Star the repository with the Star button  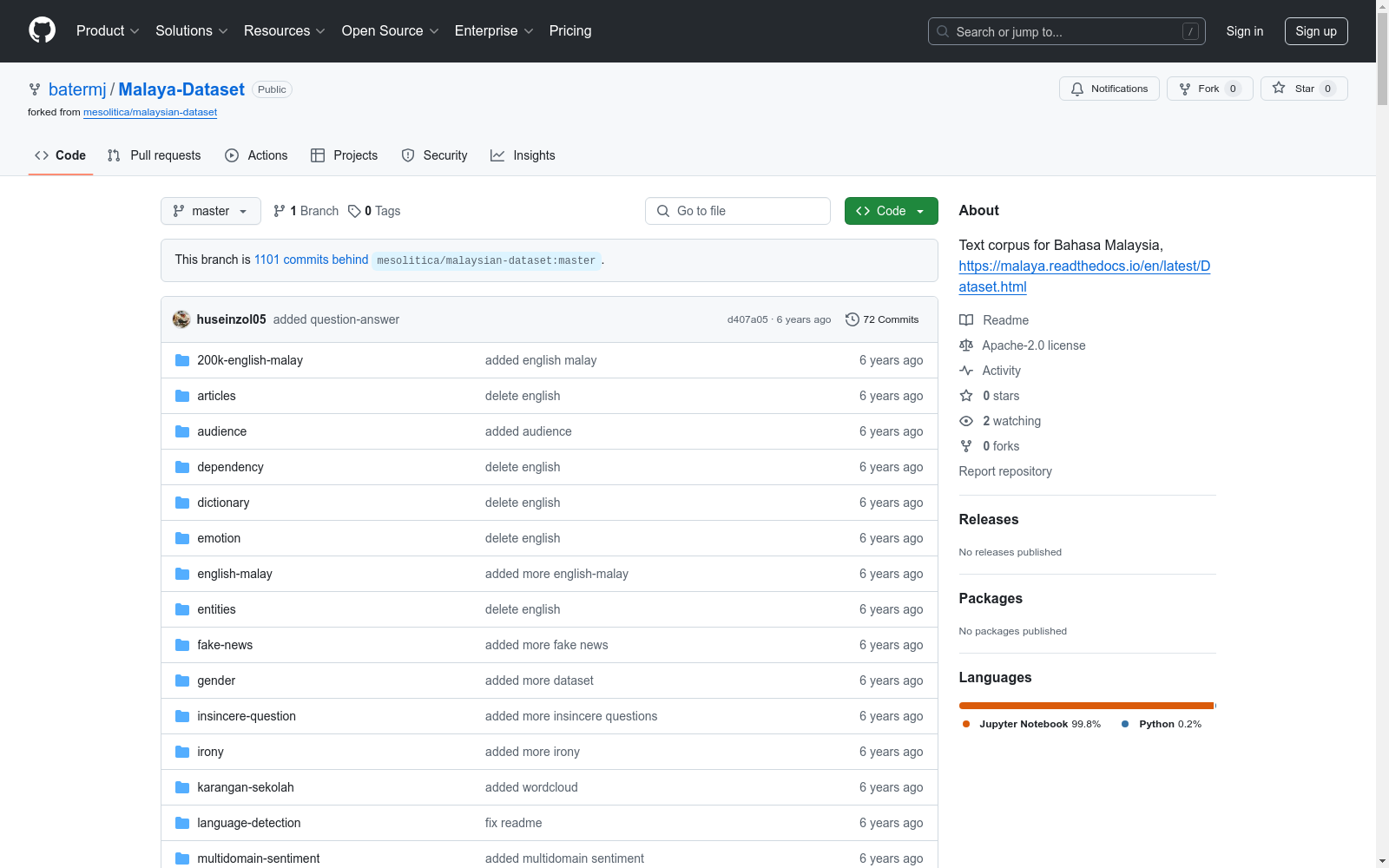(1304, 89)
